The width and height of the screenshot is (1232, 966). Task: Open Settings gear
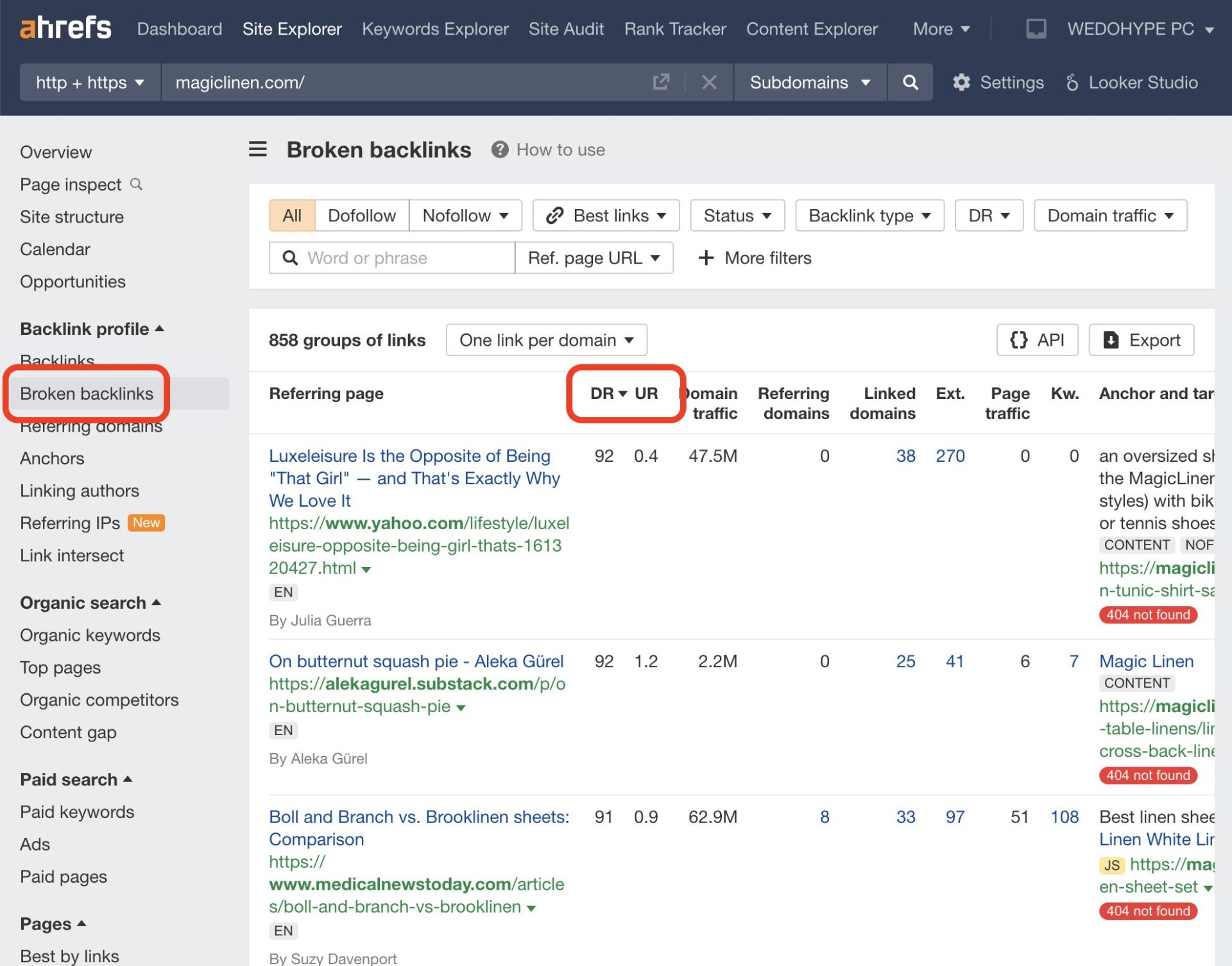[998, 82]
